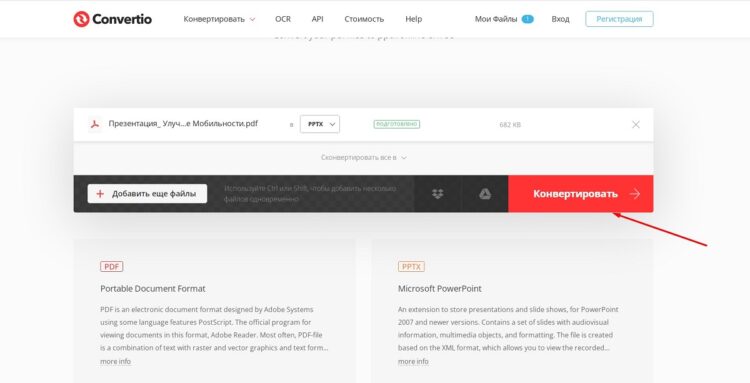Open the OCR page
750x383 pixels.
(x=283, y=19)
